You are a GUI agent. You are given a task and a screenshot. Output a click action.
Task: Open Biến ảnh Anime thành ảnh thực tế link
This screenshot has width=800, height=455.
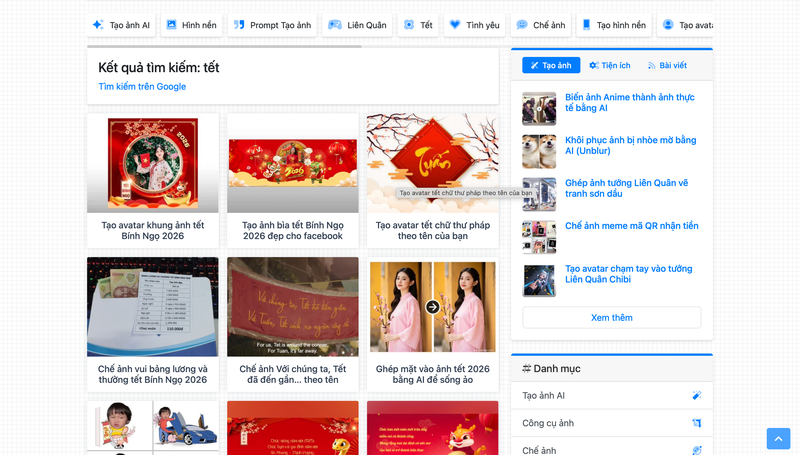630,103
